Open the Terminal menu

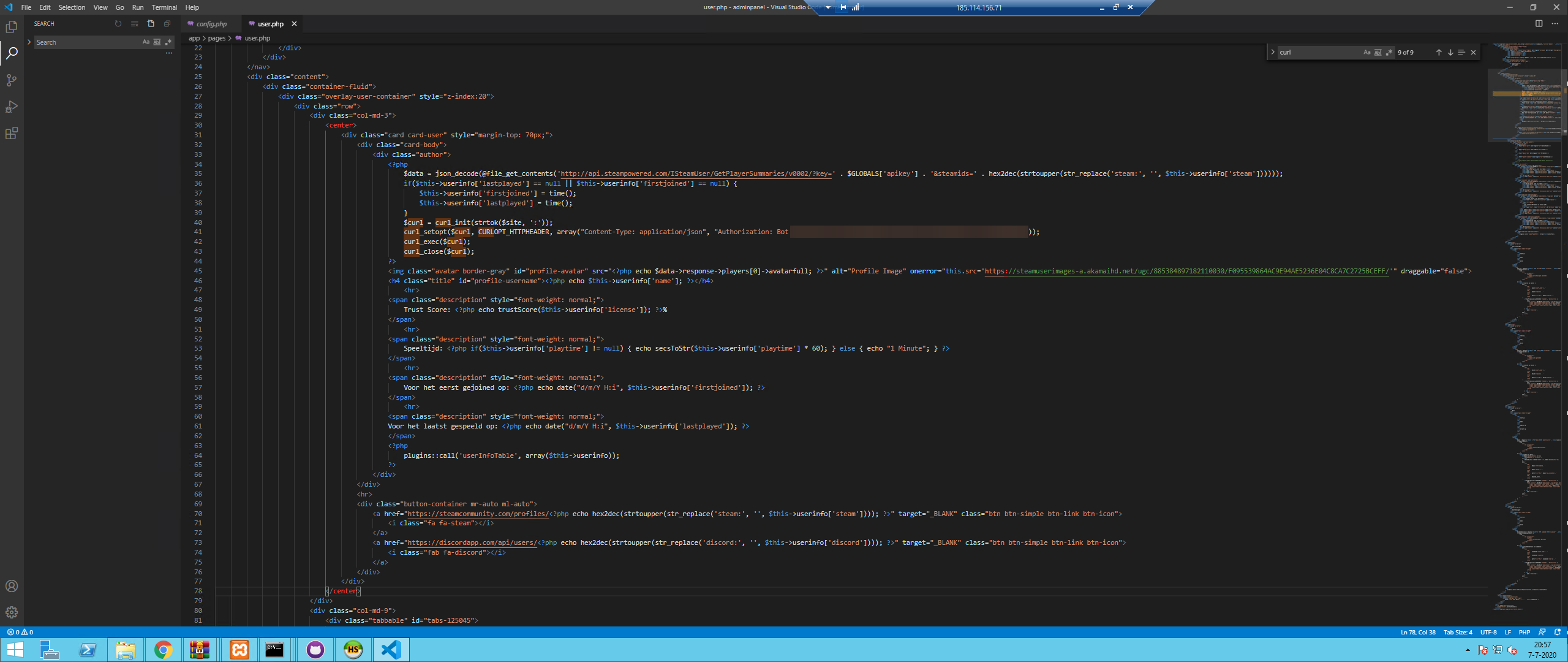(164, 7)
